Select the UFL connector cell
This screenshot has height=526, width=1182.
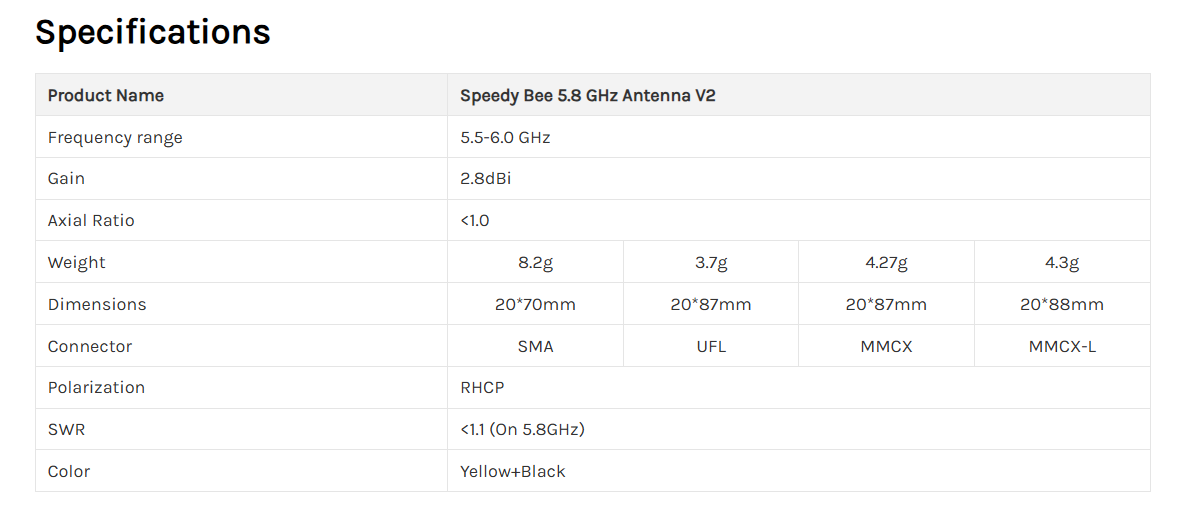click(711, 347)
